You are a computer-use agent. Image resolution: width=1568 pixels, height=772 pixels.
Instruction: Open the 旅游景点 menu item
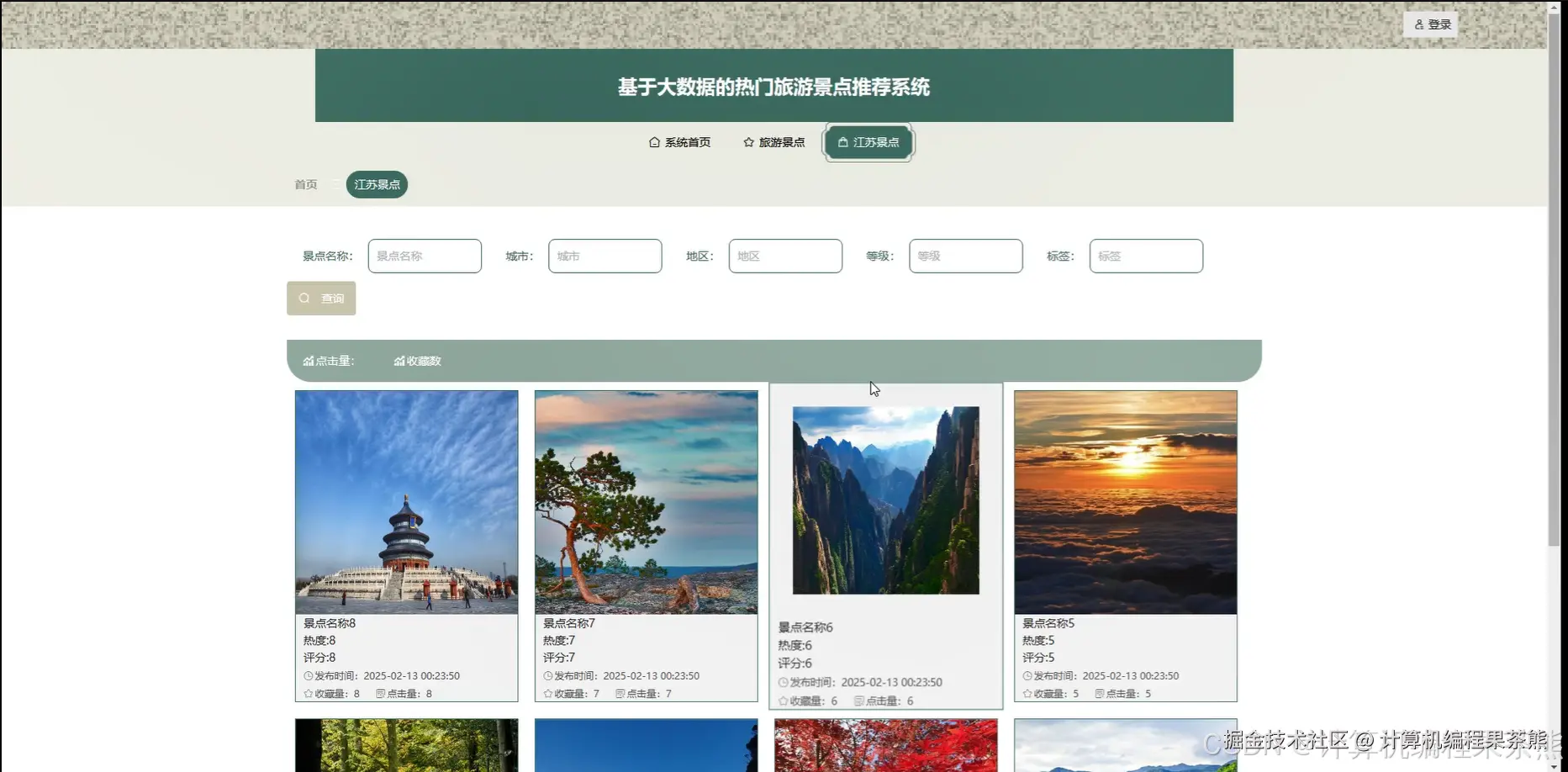[782, 142]
